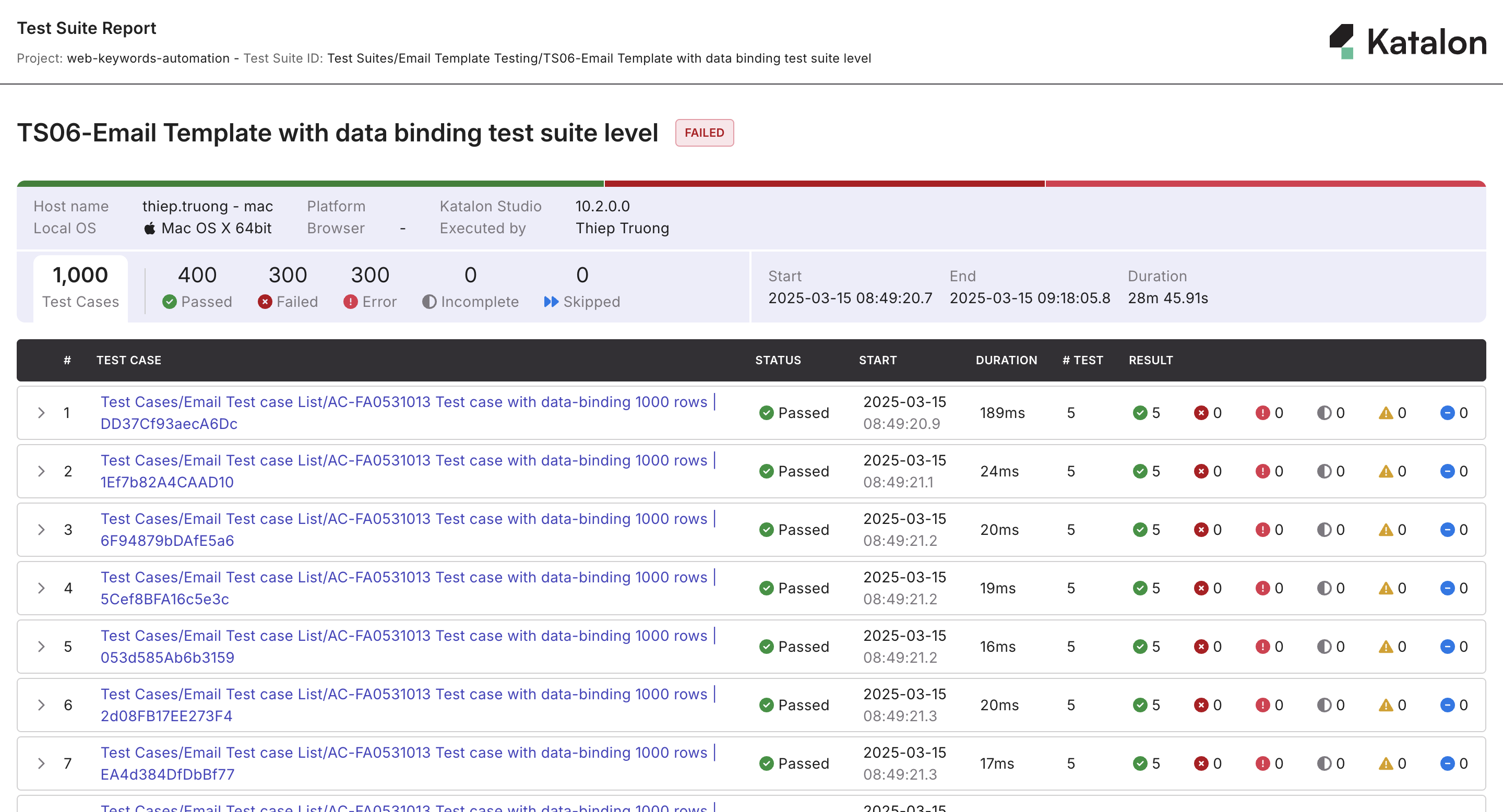Click row 4 Passed status check icon
This screenshot has width=1503, height=812.
767,588
